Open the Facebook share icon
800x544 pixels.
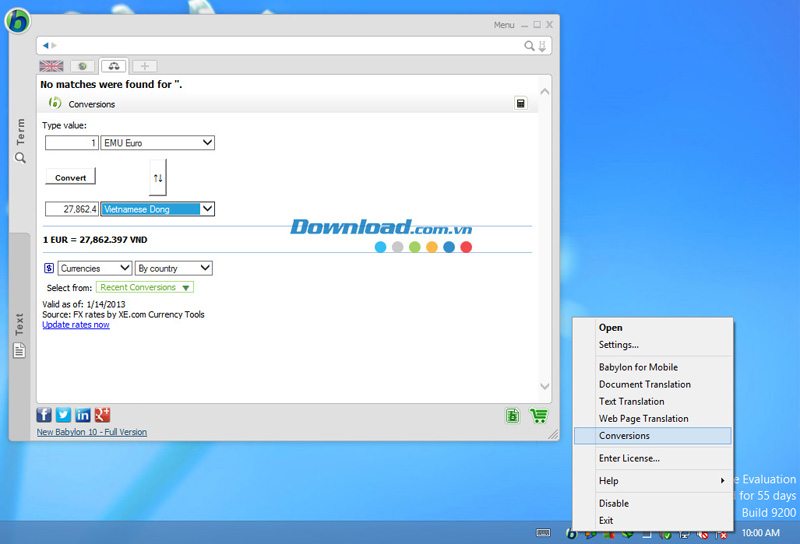tap(44, 414)
